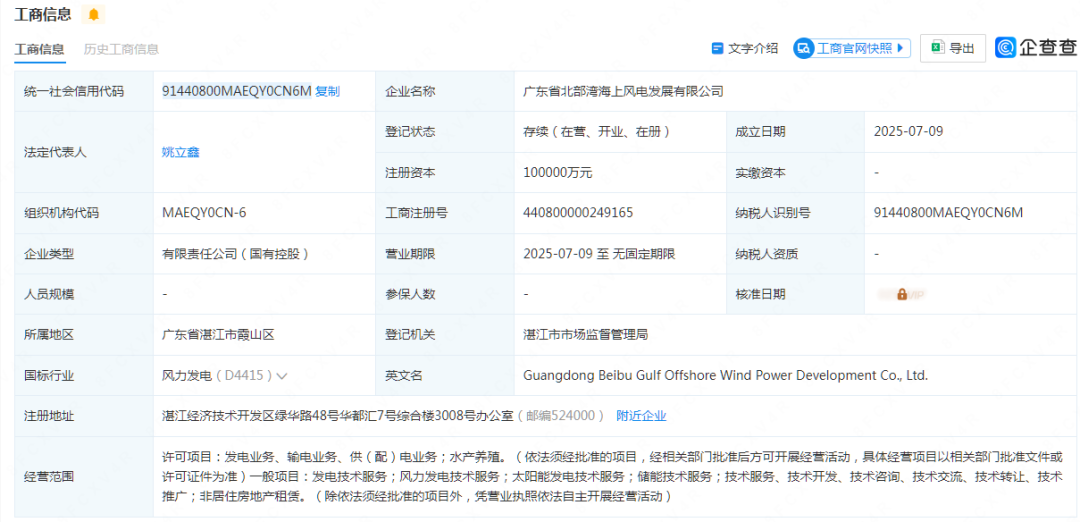
Task: Click the 附近企业 link
Action: (641, 416)
